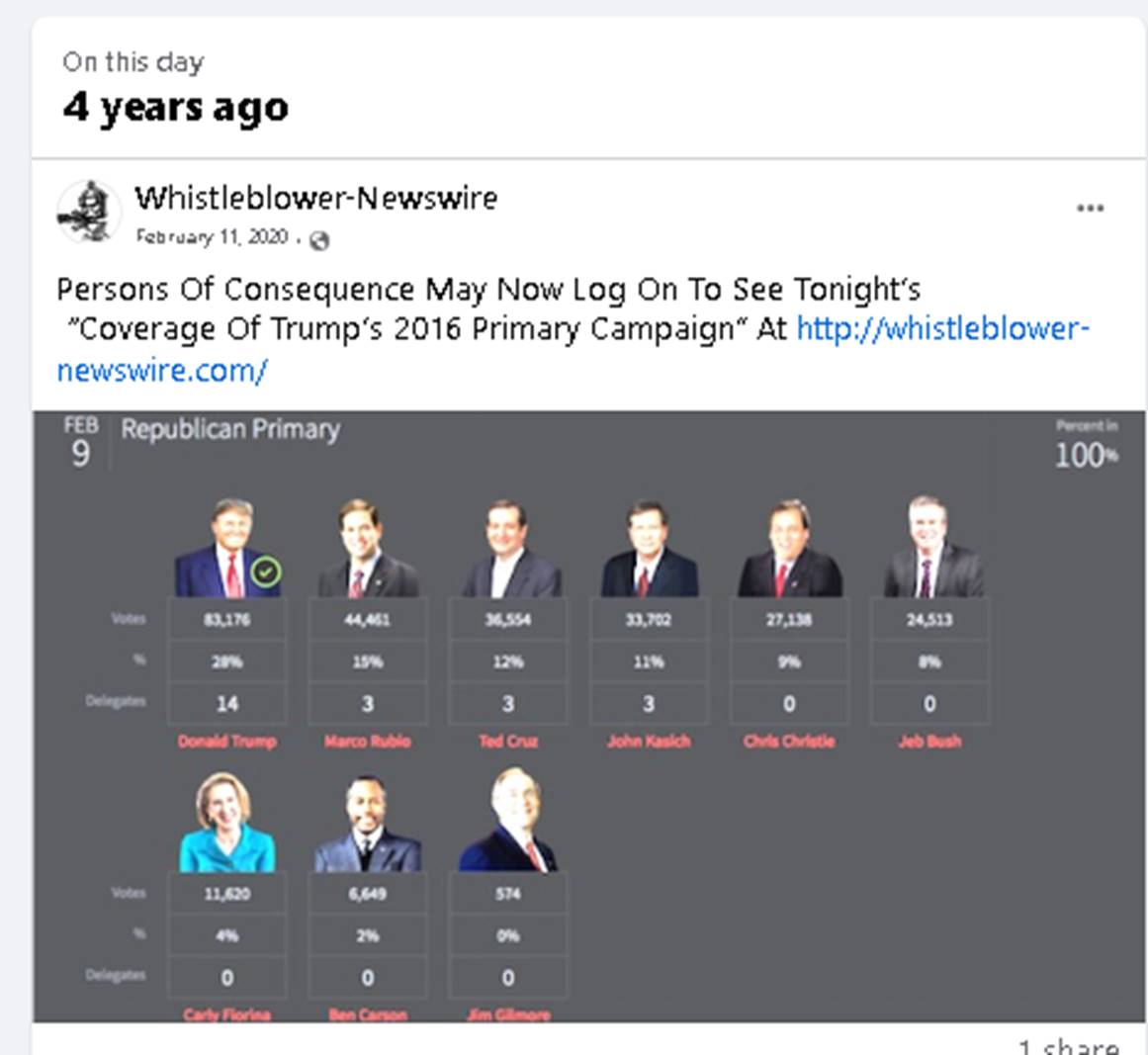Image resolution: width=1148 pixels, height=1055 pixels.
Task: Click Carly Fiorina's candidate photo
Action: [x=227, y=822]
